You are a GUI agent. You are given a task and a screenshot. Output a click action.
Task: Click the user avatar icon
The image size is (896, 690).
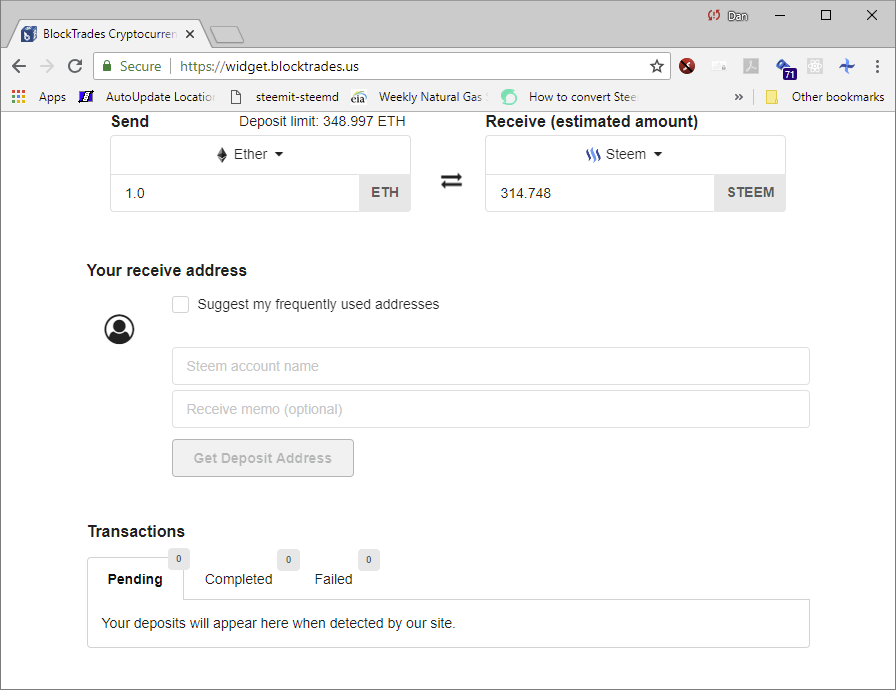tap(119, 329)
